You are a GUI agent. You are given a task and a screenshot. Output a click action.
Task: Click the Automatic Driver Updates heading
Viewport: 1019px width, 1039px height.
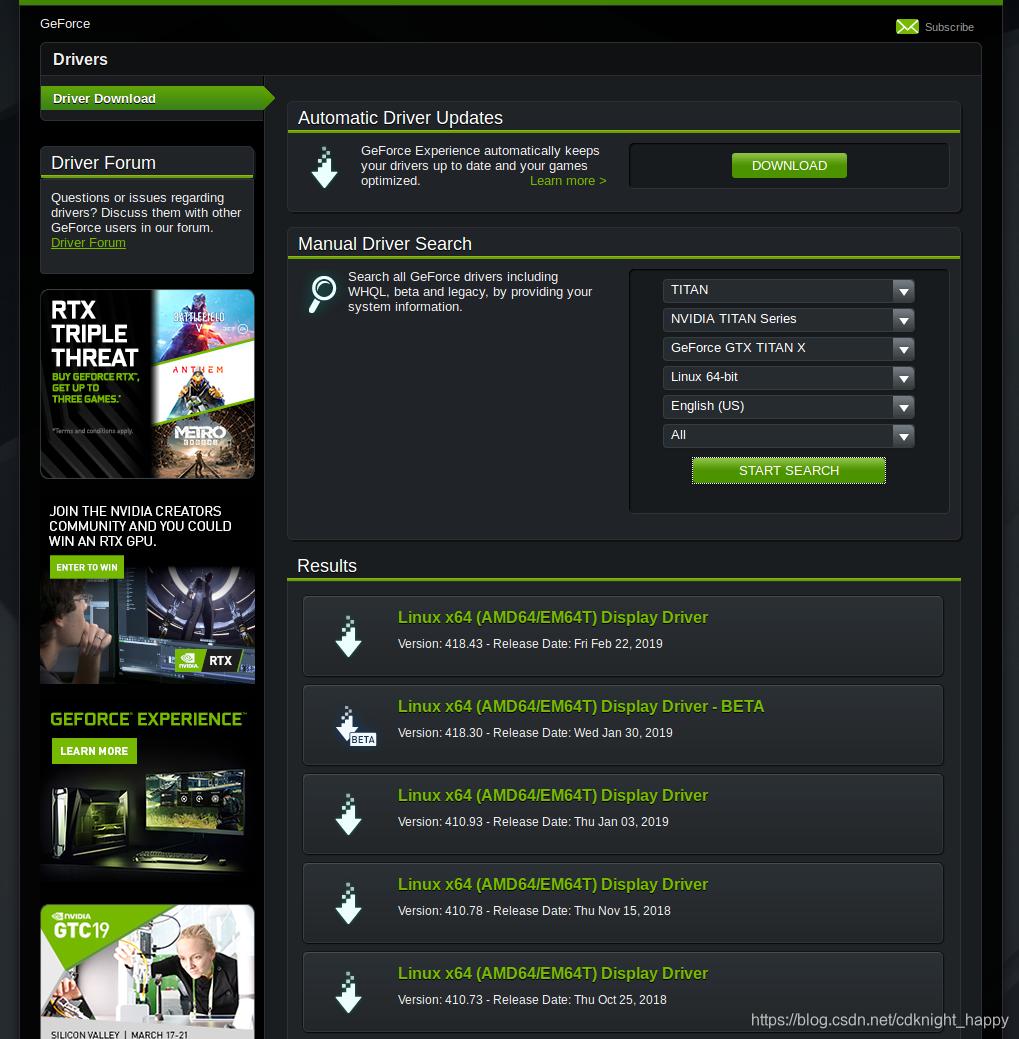tap(400, 118)
